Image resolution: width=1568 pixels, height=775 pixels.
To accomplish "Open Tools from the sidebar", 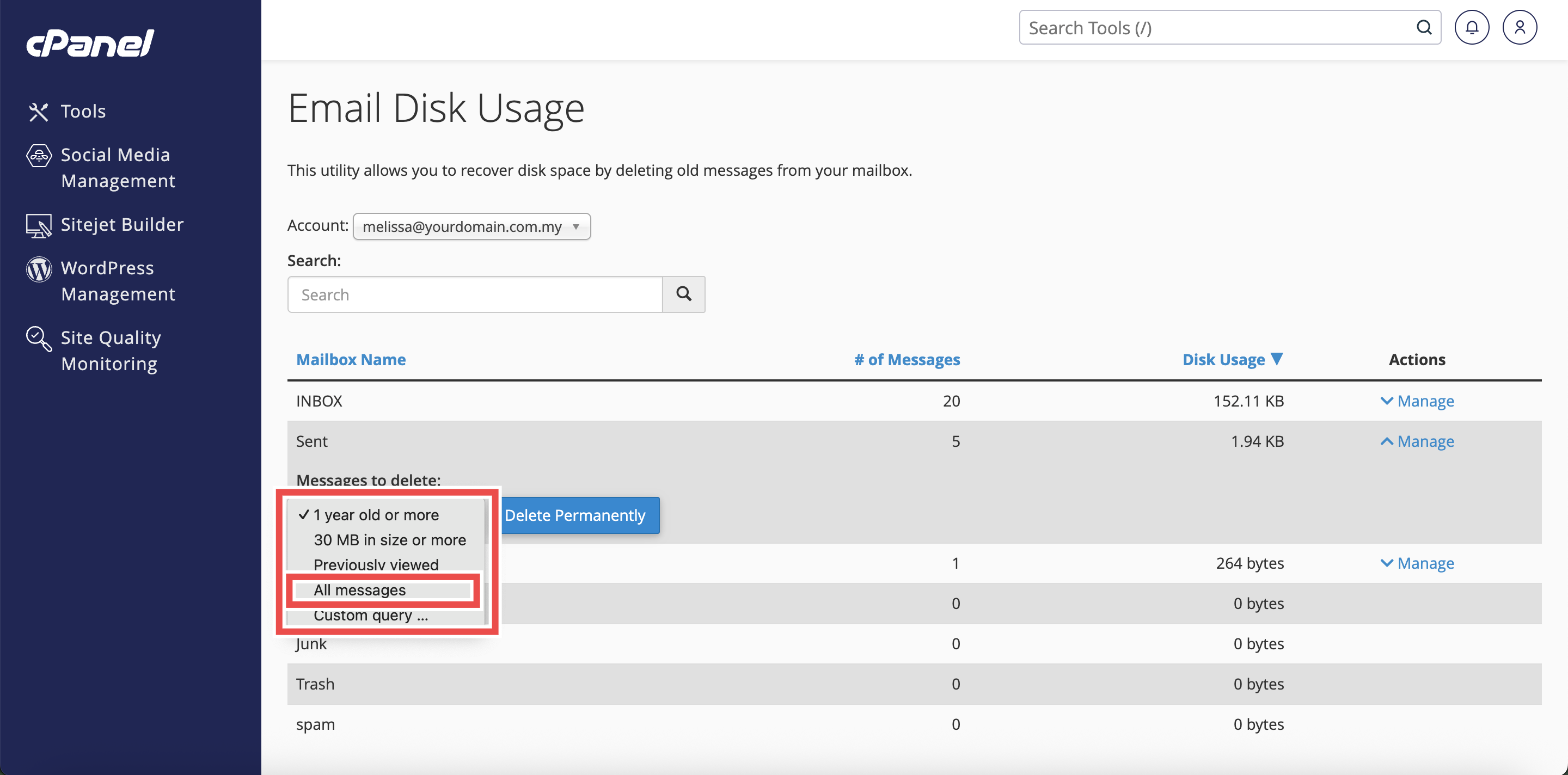I will (x=83, y=112).
